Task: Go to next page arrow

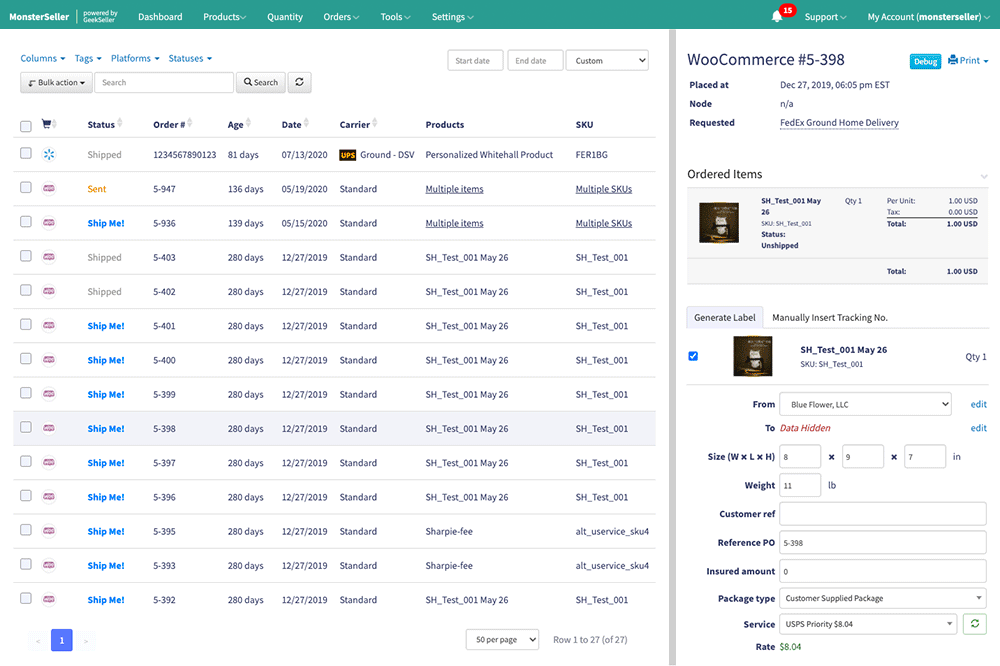Action: click(x=85, y=640)
